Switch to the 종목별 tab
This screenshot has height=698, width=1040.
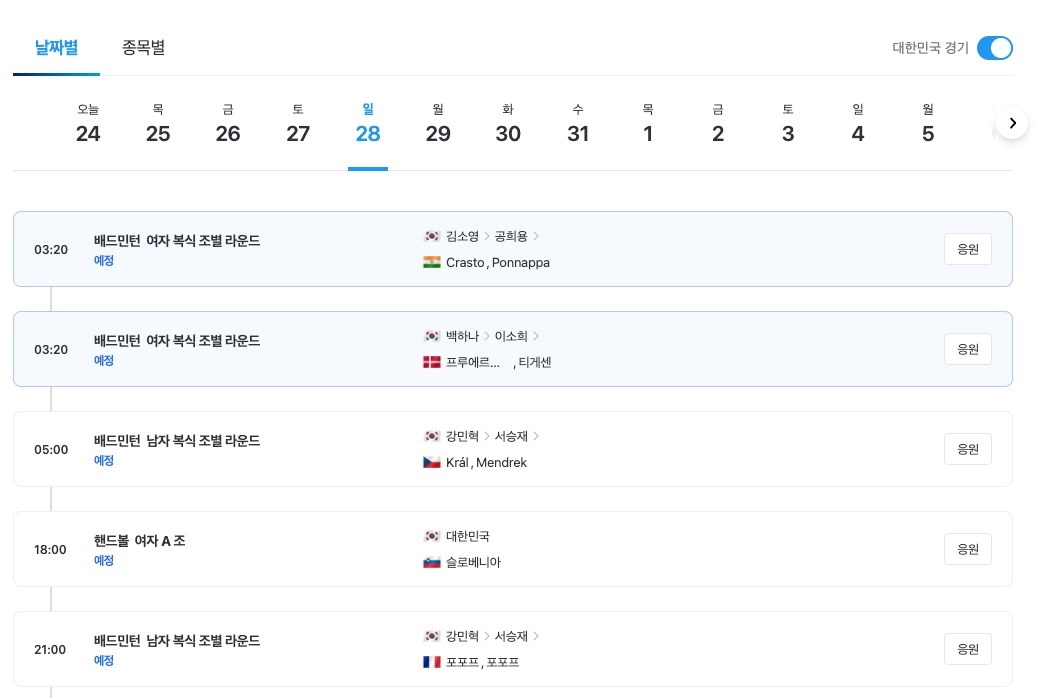[x=144, y=47]
